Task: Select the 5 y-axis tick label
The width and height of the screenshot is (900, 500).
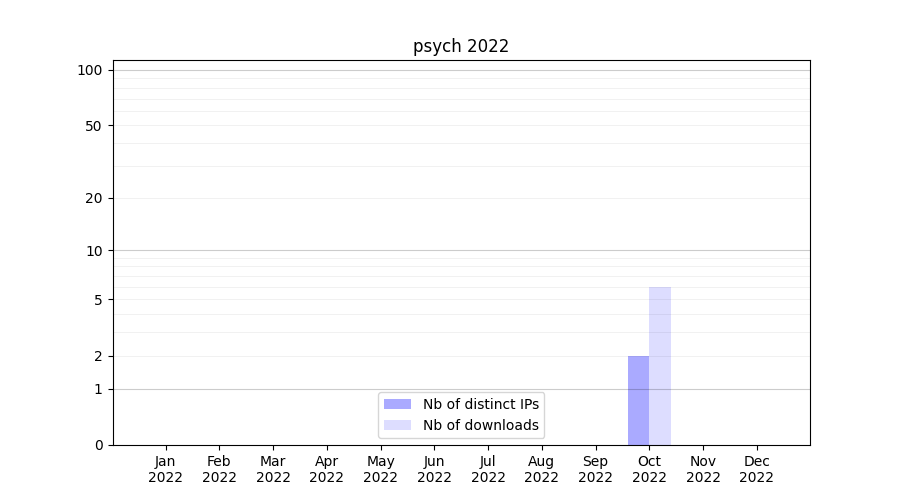Action: [x=98, y=300]
